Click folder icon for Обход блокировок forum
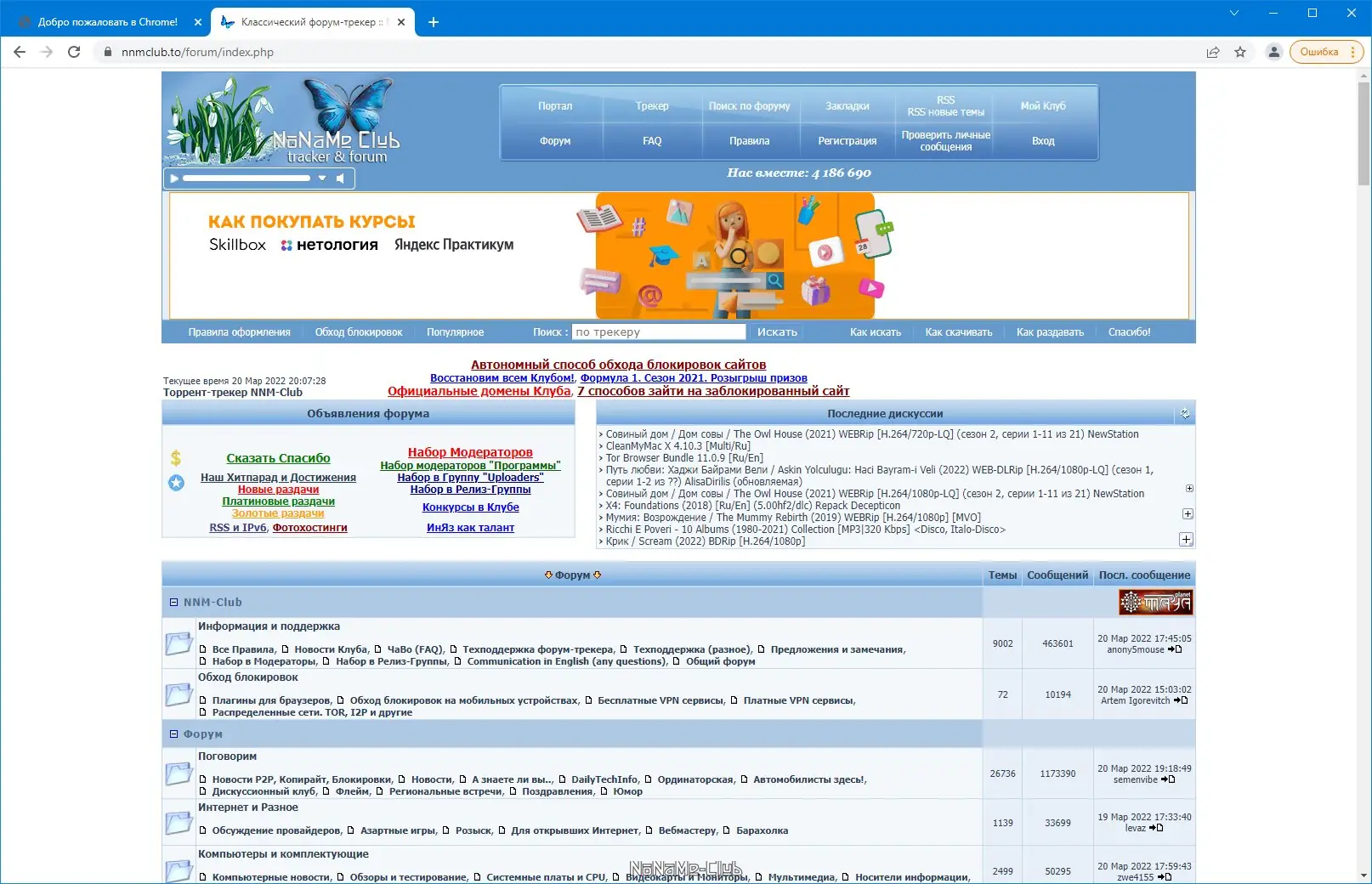 (179, 694)
